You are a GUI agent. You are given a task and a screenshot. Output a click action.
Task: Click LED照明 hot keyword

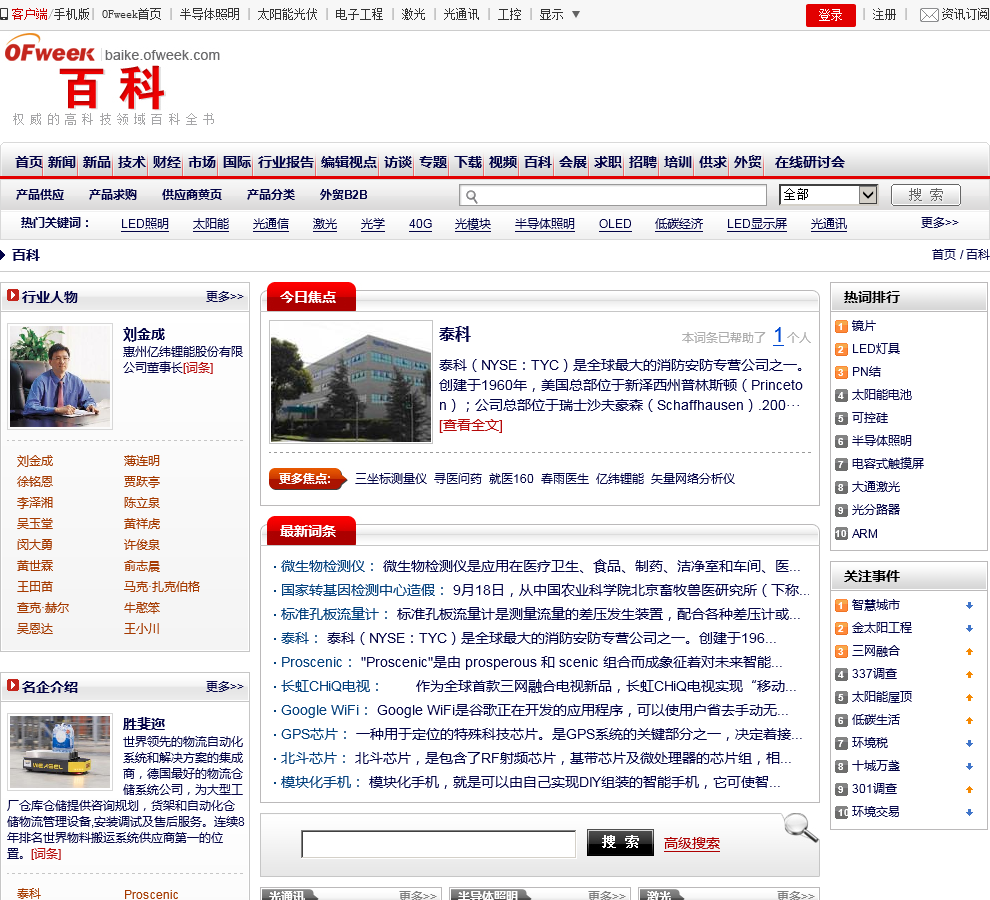tap(145, 224)
